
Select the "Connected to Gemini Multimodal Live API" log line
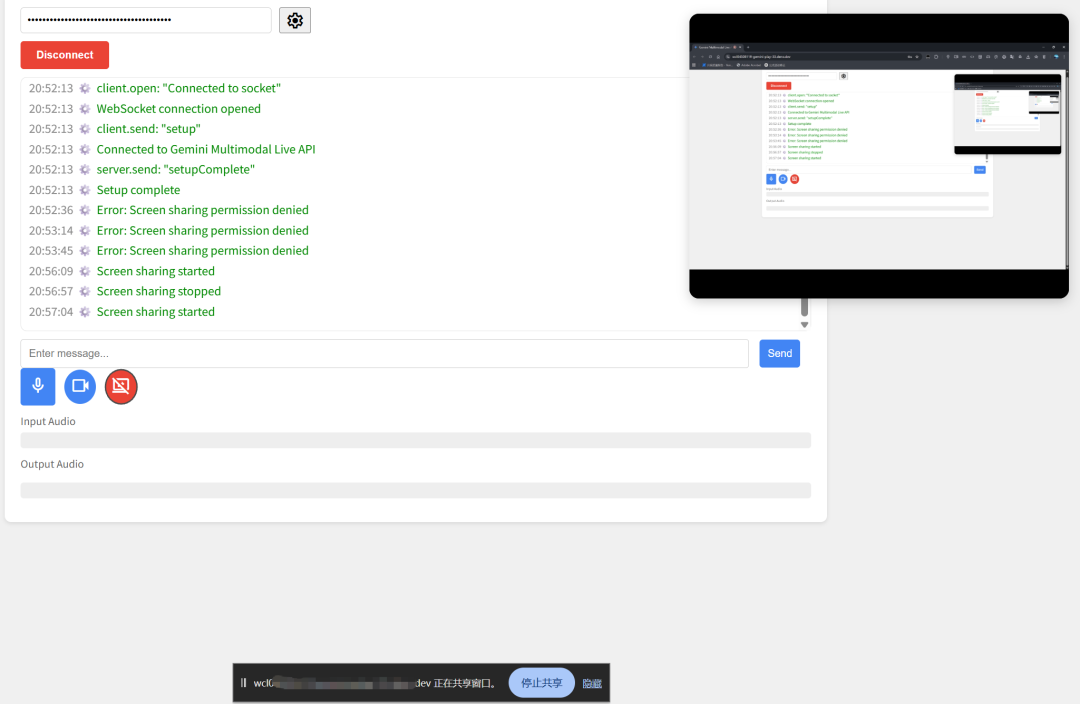pyautogui.click(x=206, y=149)
